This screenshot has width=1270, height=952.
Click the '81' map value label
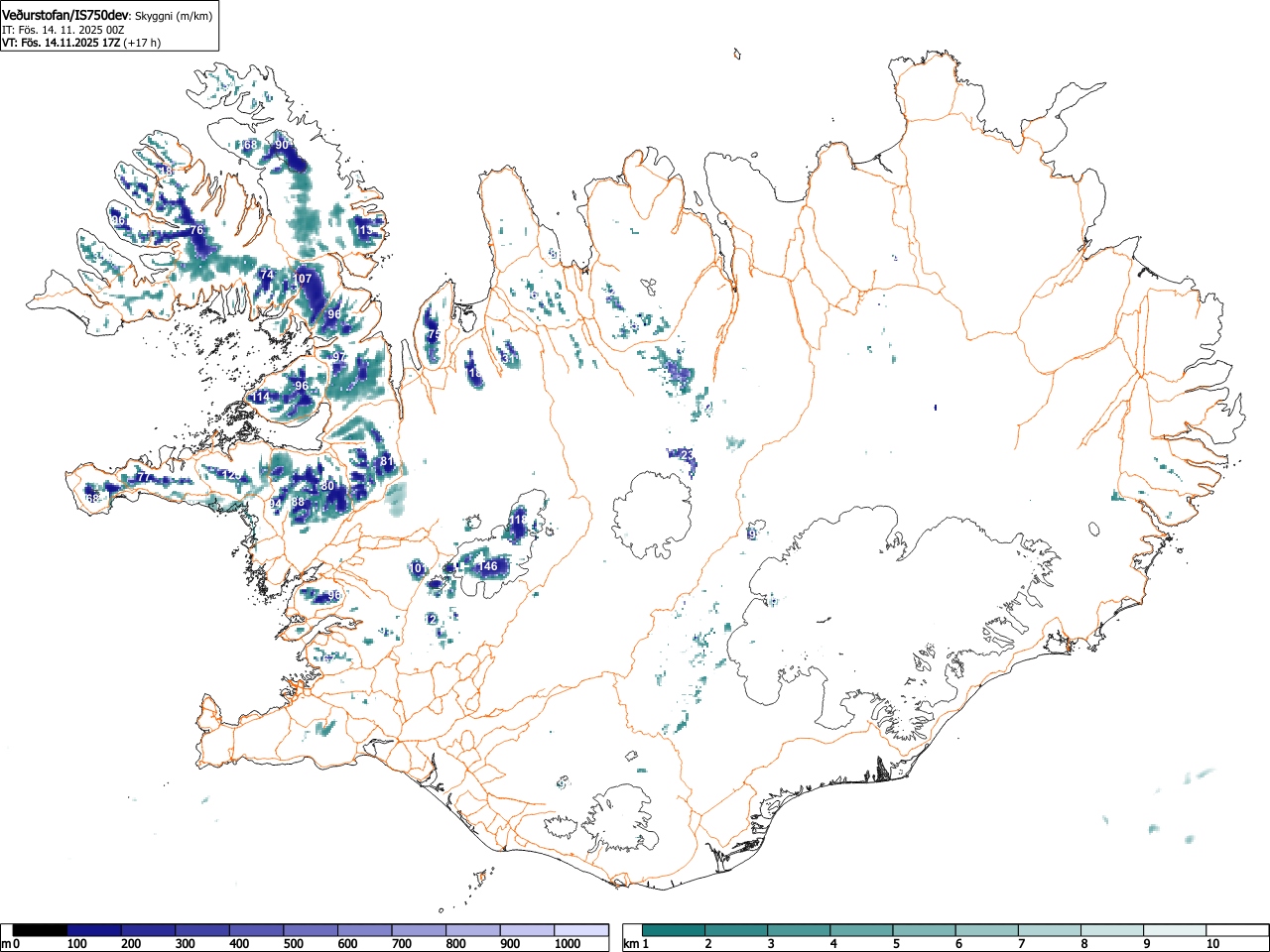click(387, 462)
